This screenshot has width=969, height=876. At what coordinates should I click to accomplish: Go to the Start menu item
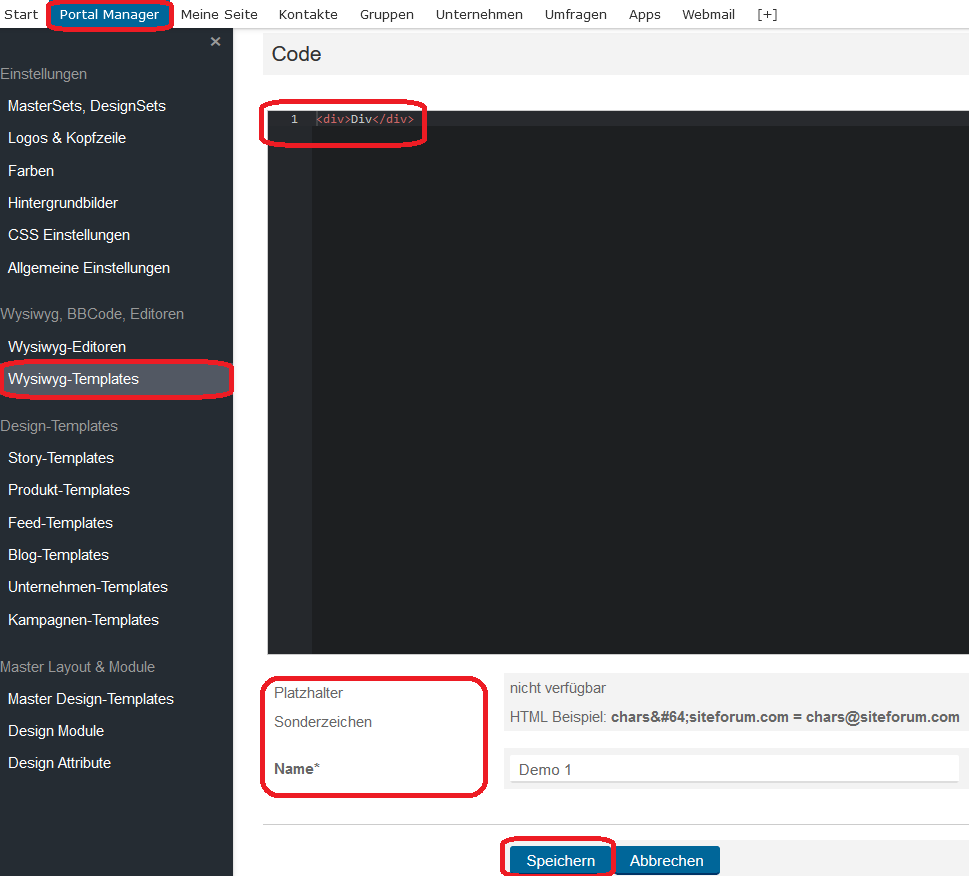21,14
